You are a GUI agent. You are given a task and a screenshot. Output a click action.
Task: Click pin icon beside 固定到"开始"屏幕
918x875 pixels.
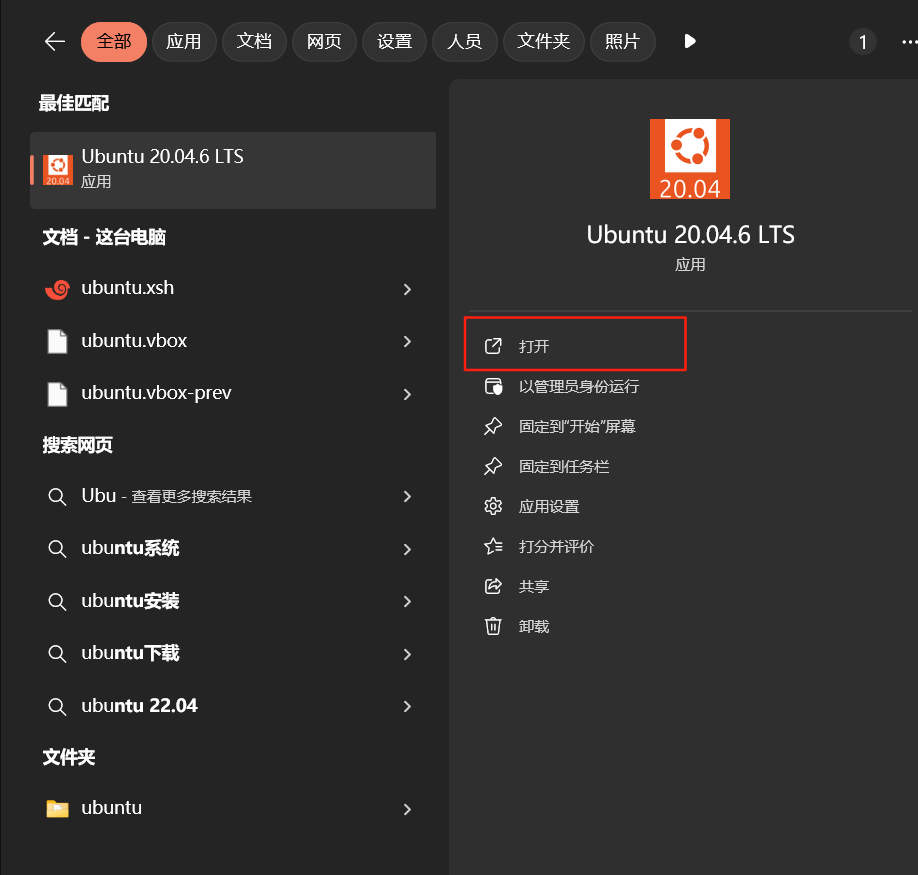coord(493,426)
